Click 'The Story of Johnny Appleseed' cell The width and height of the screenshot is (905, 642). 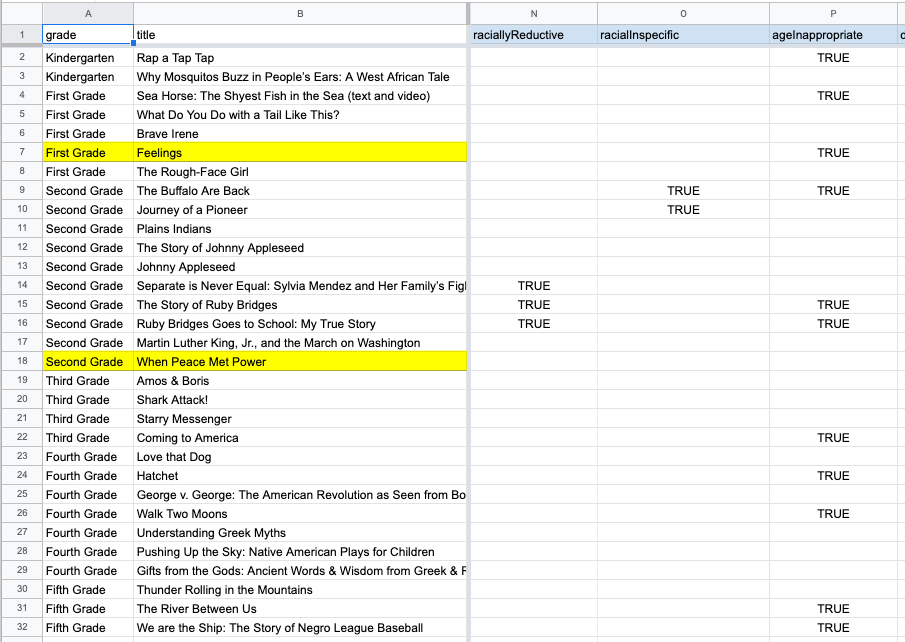click(x=300, y=248)
